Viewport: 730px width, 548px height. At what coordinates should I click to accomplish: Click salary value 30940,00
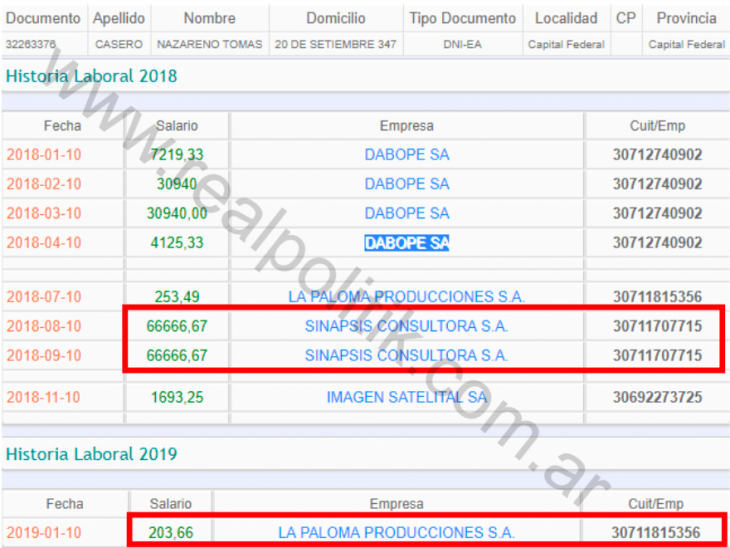pos(177,213)
